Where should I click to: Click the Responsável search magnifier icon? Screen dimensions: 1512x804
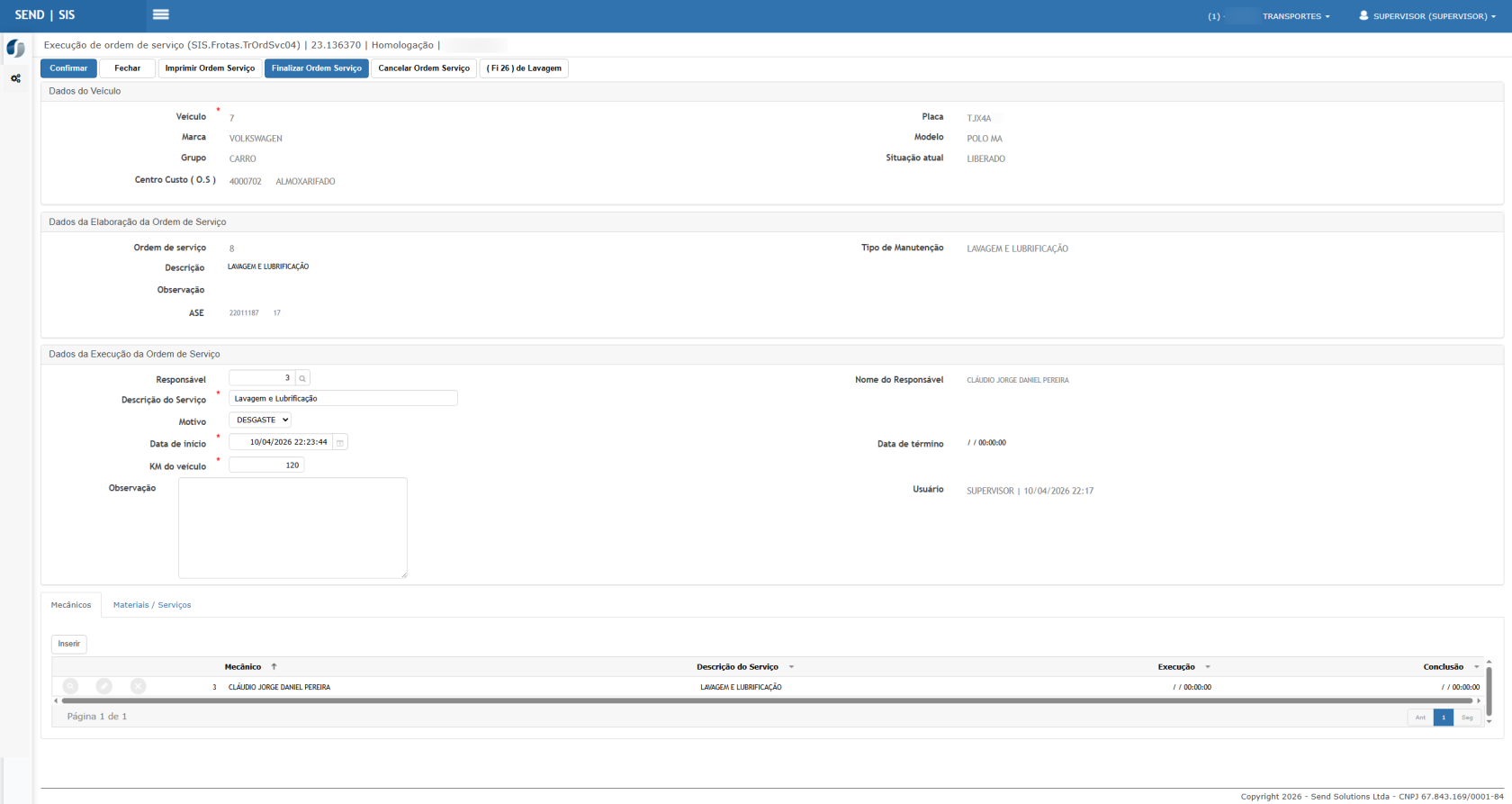click(302, 378)
